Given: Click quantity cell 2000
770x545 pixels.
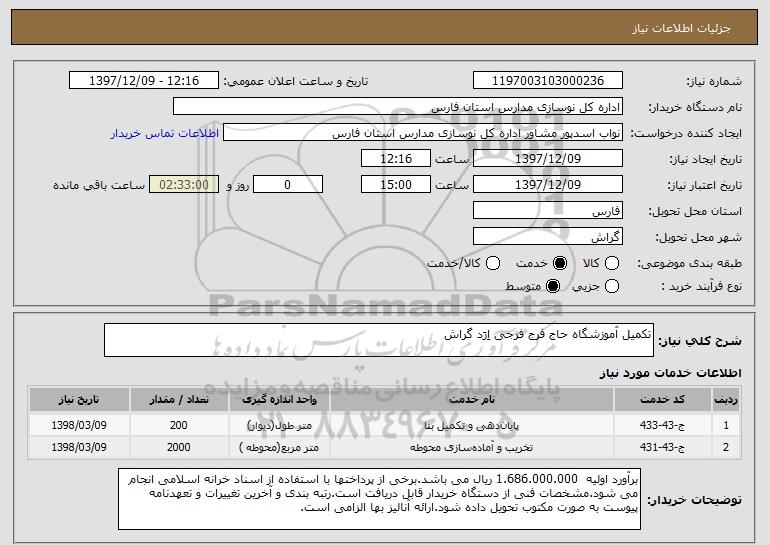Looking at the screenshot, I should pyautogui.click(x=179, y=447).
